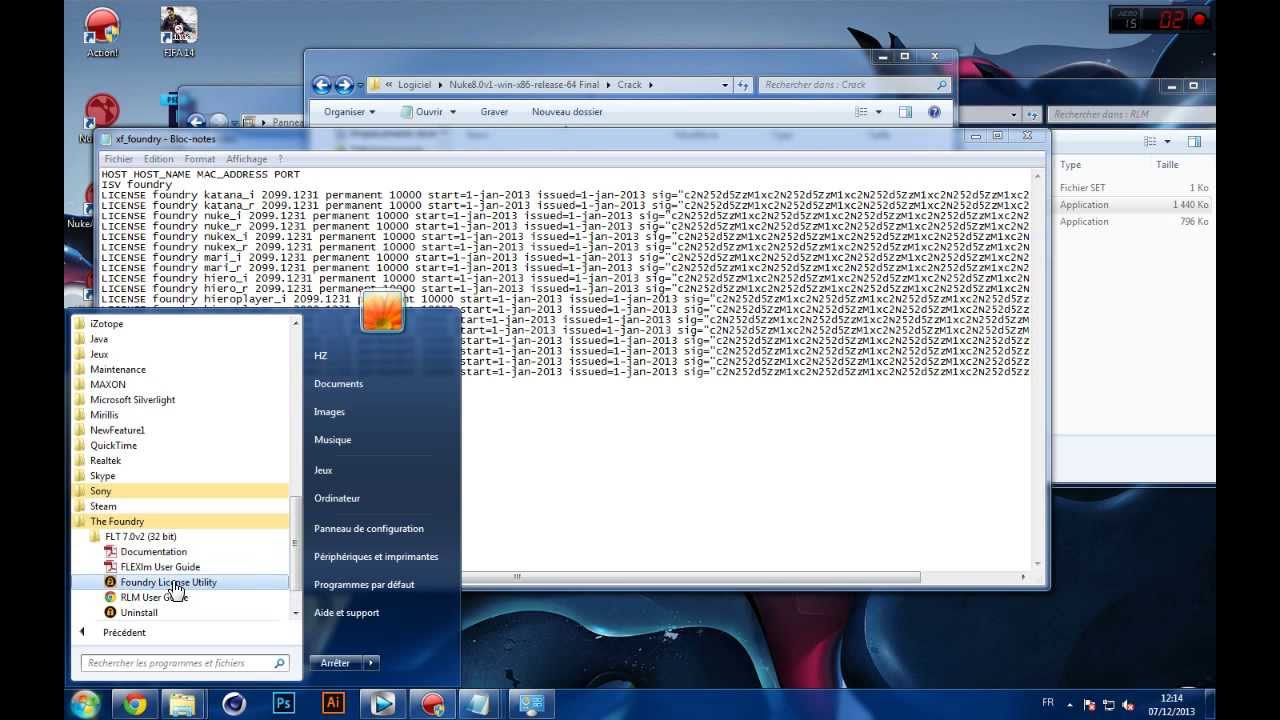This screenshot has width=1280, height=720.
Task: Open Explorer help question mark icon
Action: (933, 112)
